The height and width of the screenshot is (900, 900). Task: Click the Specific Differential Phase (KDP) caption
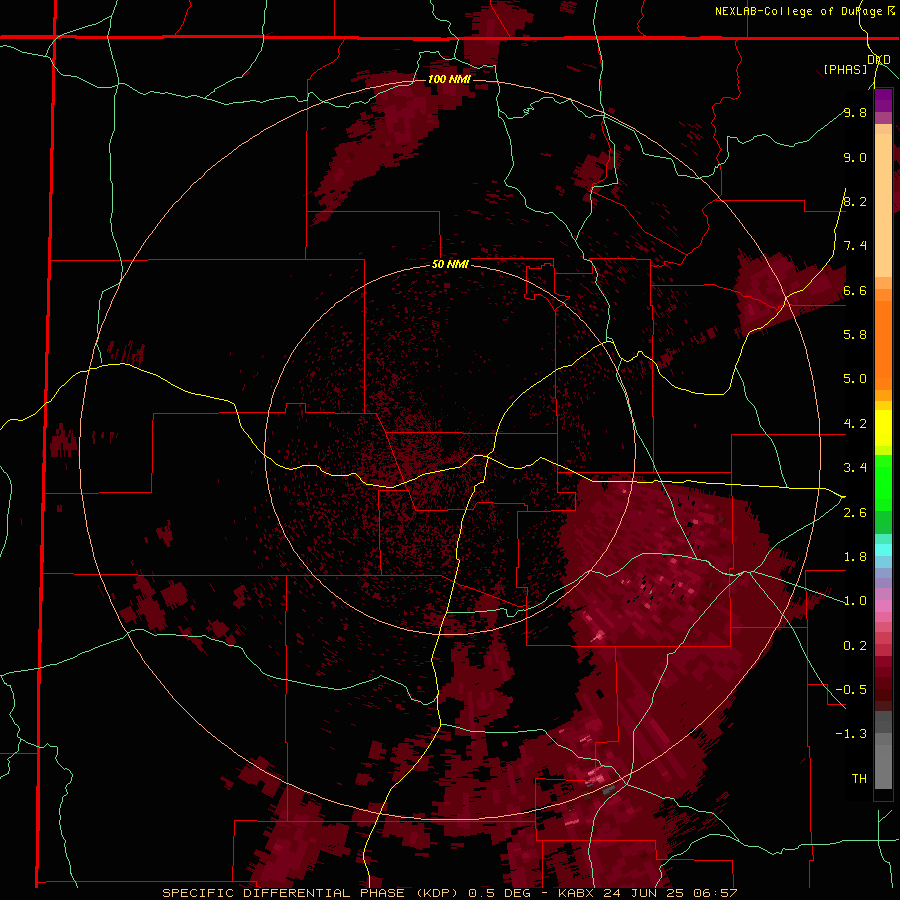[x=312, y=893]
